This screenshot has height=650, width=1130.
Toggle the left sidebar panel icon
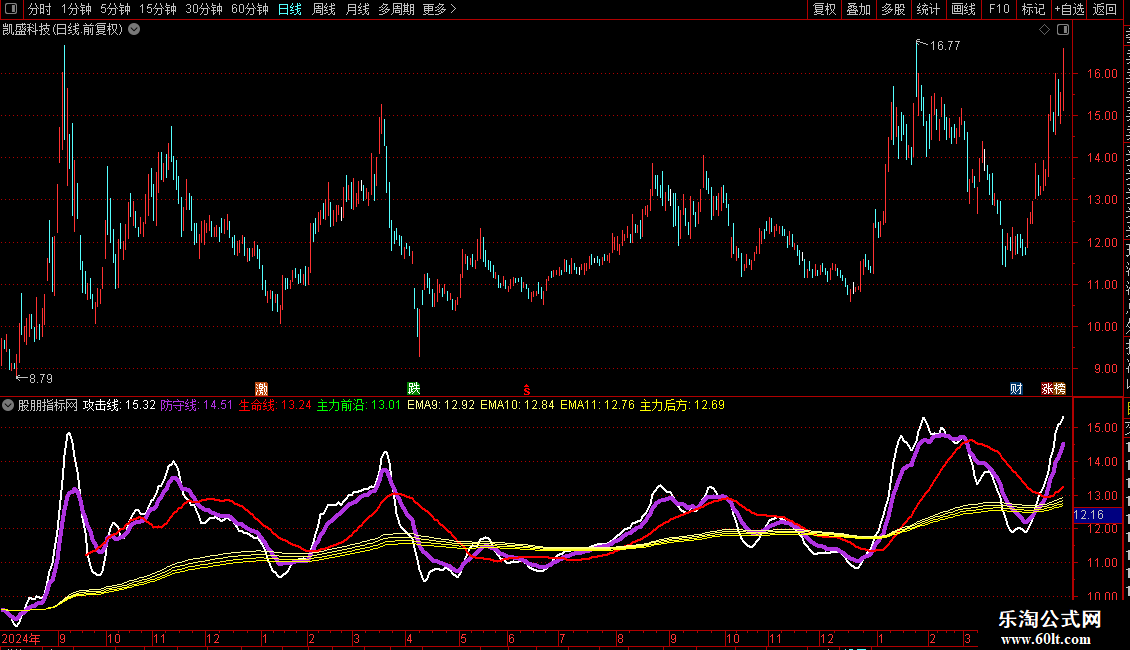11,9
